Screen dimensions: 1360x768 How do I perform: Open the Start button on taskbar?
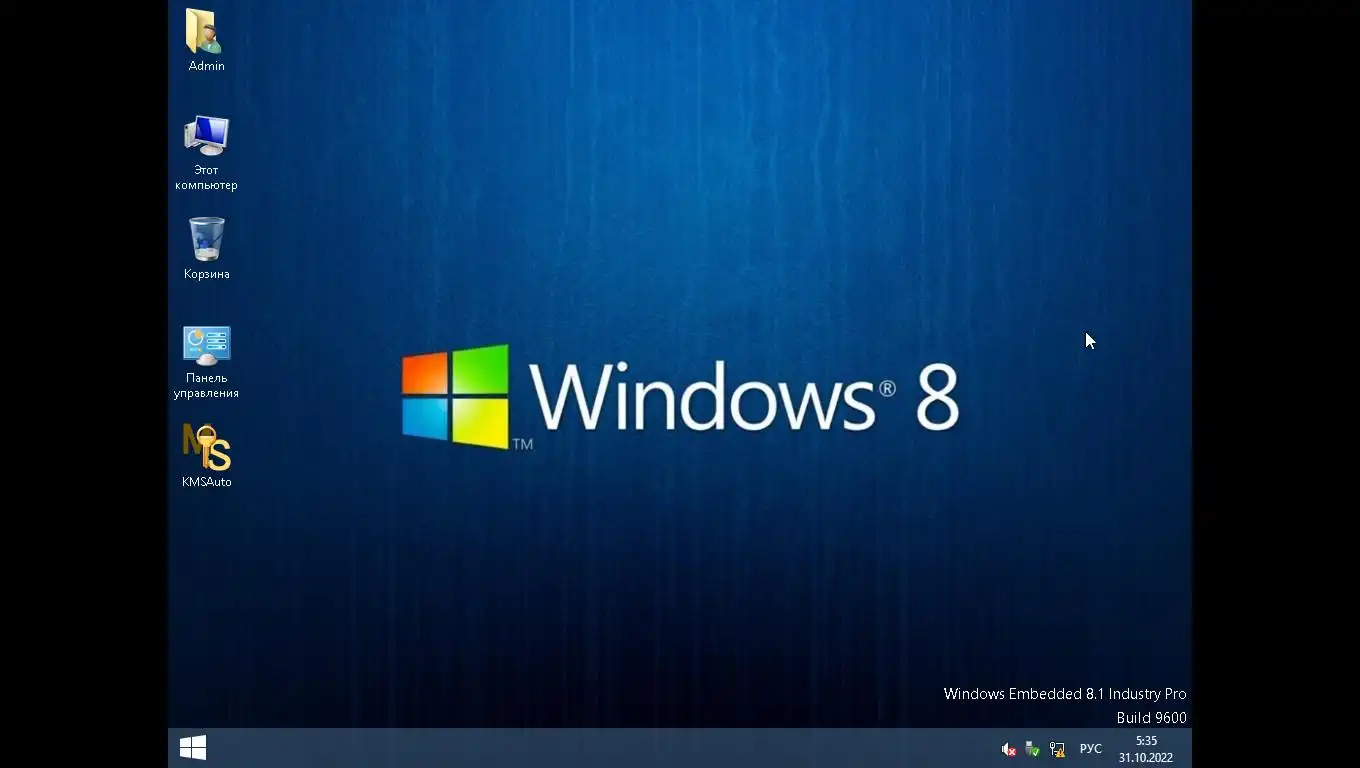(x=193, y=748)
